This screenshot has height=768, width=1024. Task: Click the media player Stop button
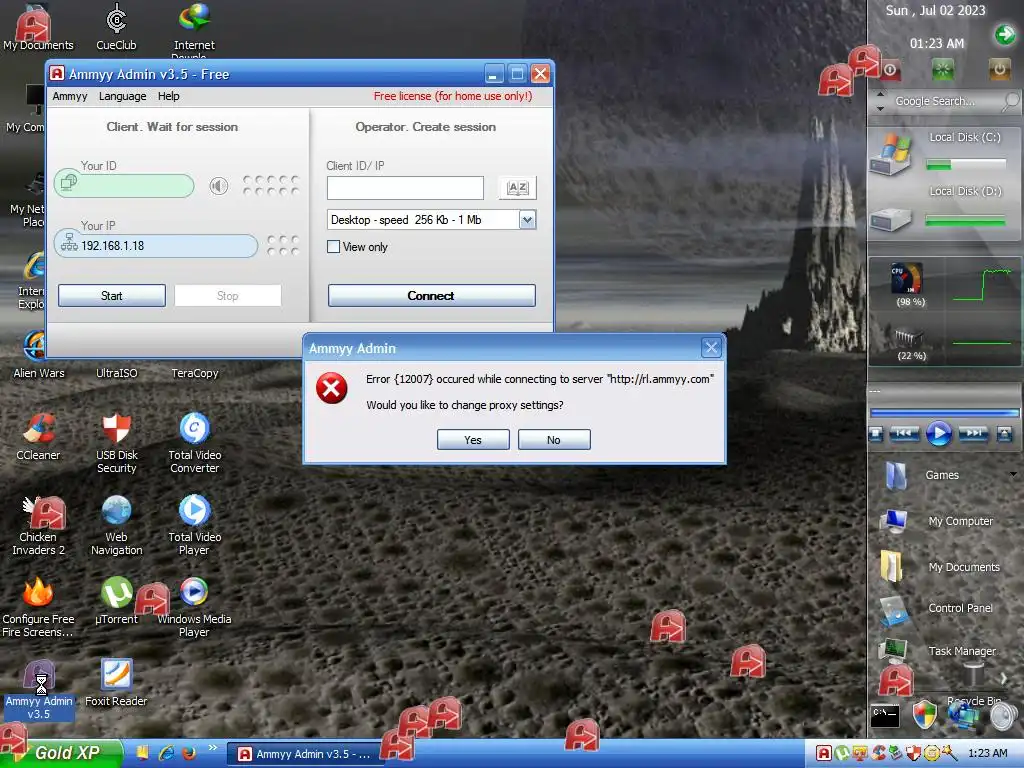876,434
